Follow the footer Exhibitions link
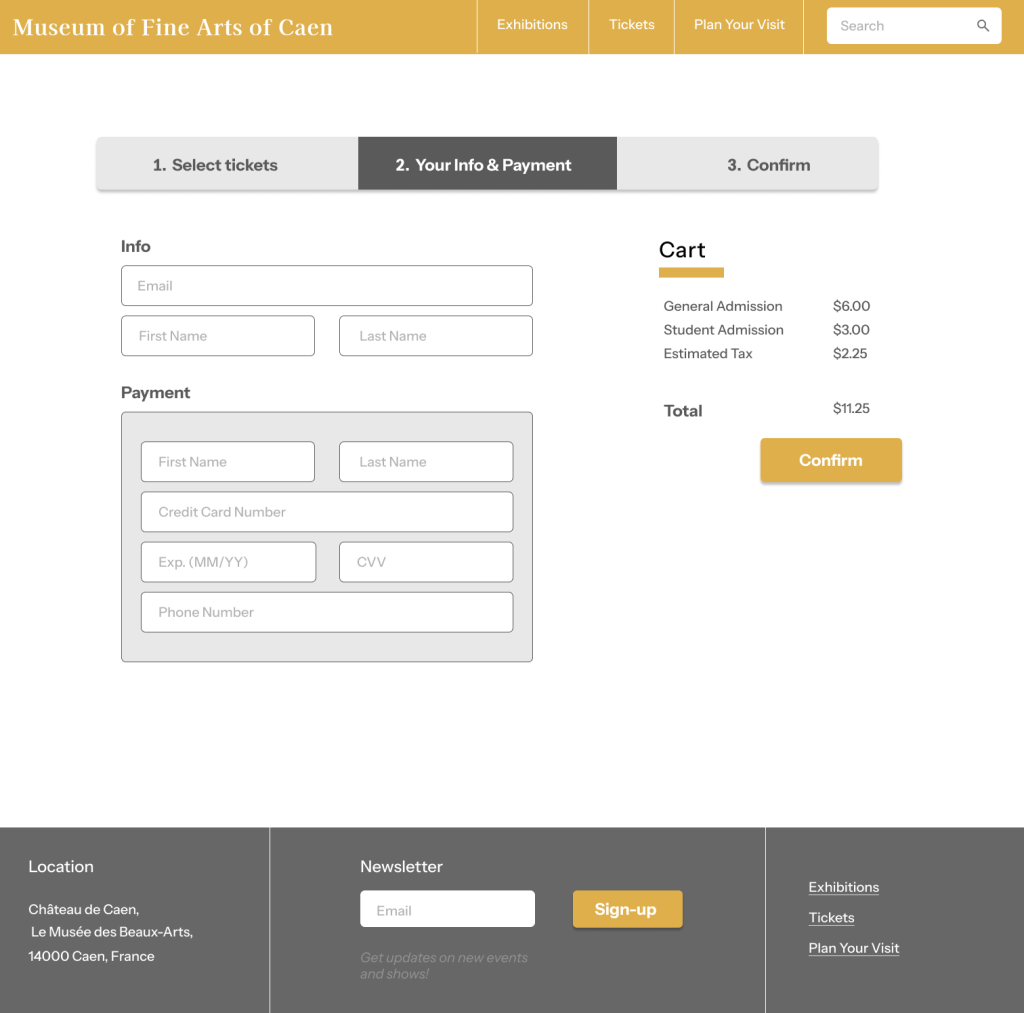The image size is (1024, 1013). pyautogui.click(x=843, y=888)
